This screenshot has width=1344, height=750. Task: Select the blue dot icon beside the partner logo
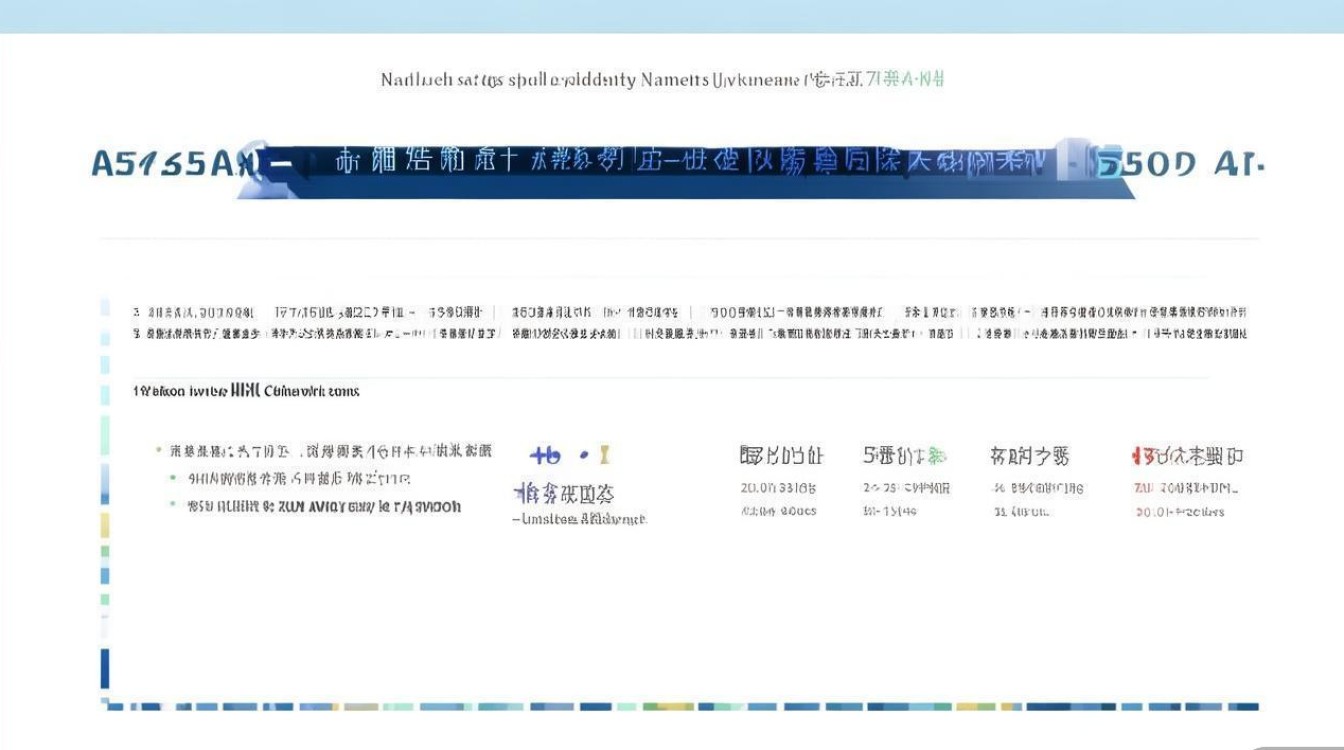click(583, 455)
